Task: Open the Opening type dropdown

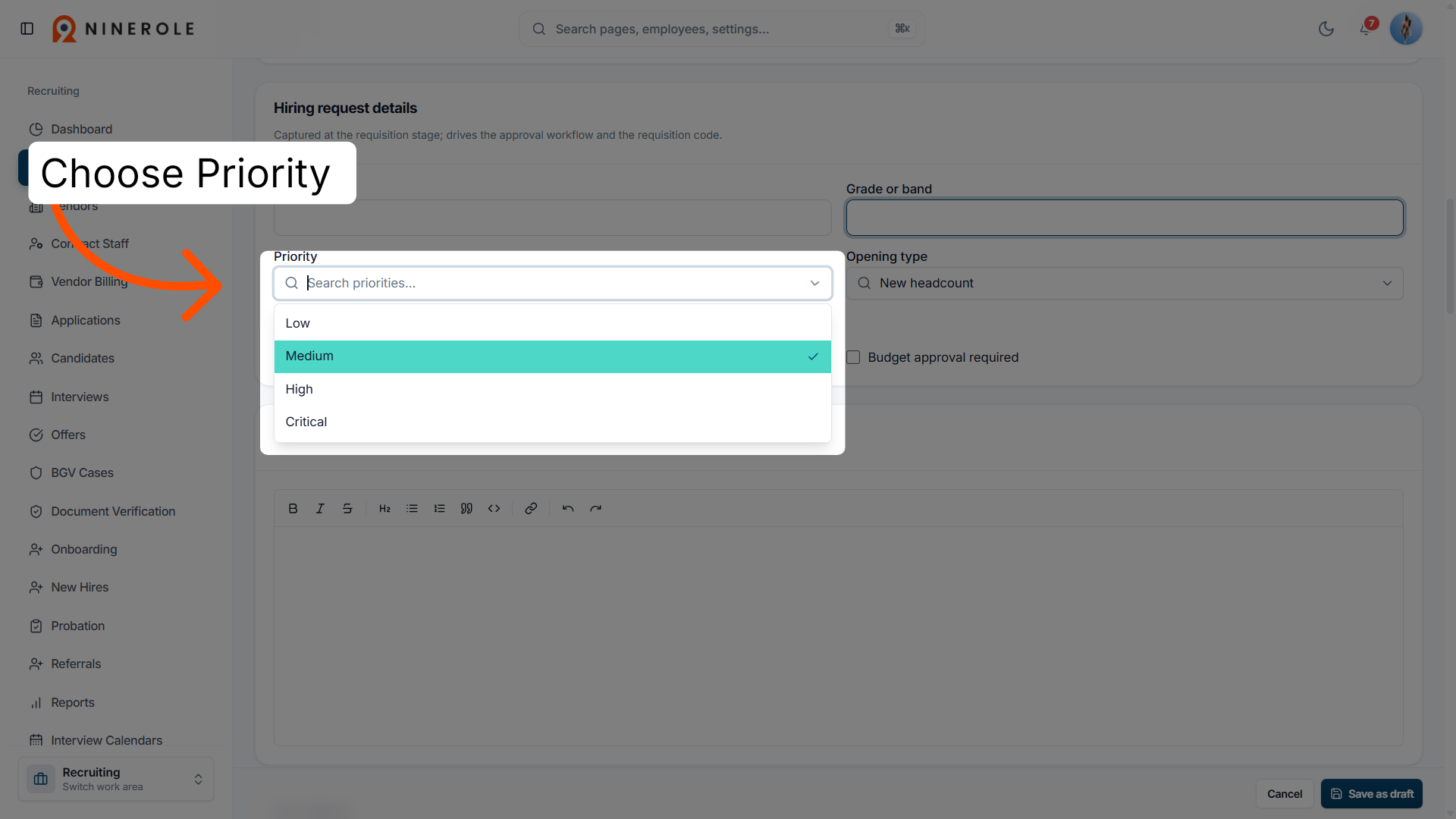Action: 1125,284
